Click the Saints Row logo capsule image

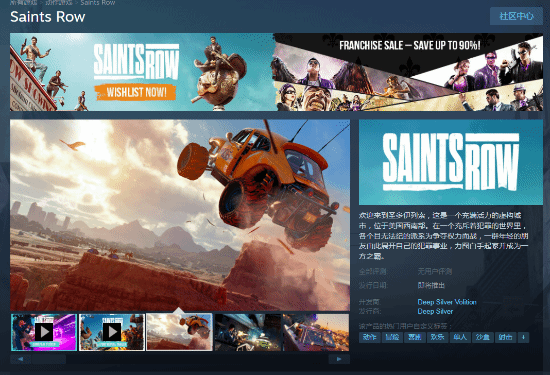(x=451, y=162)
